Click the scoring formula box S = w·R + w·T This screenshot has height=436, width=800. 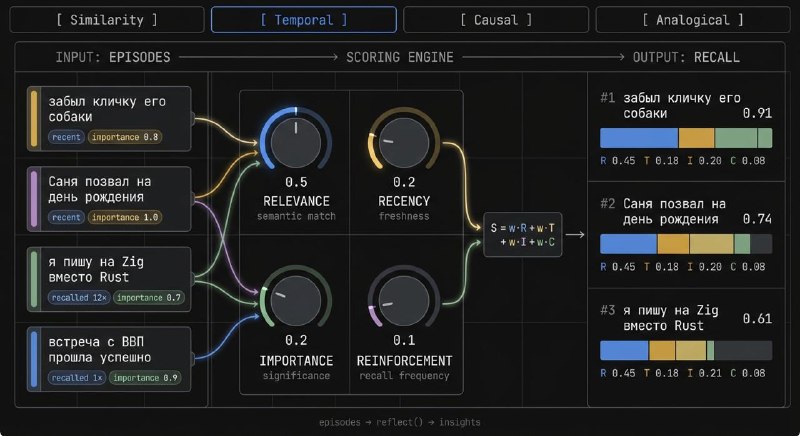point(522,235)
